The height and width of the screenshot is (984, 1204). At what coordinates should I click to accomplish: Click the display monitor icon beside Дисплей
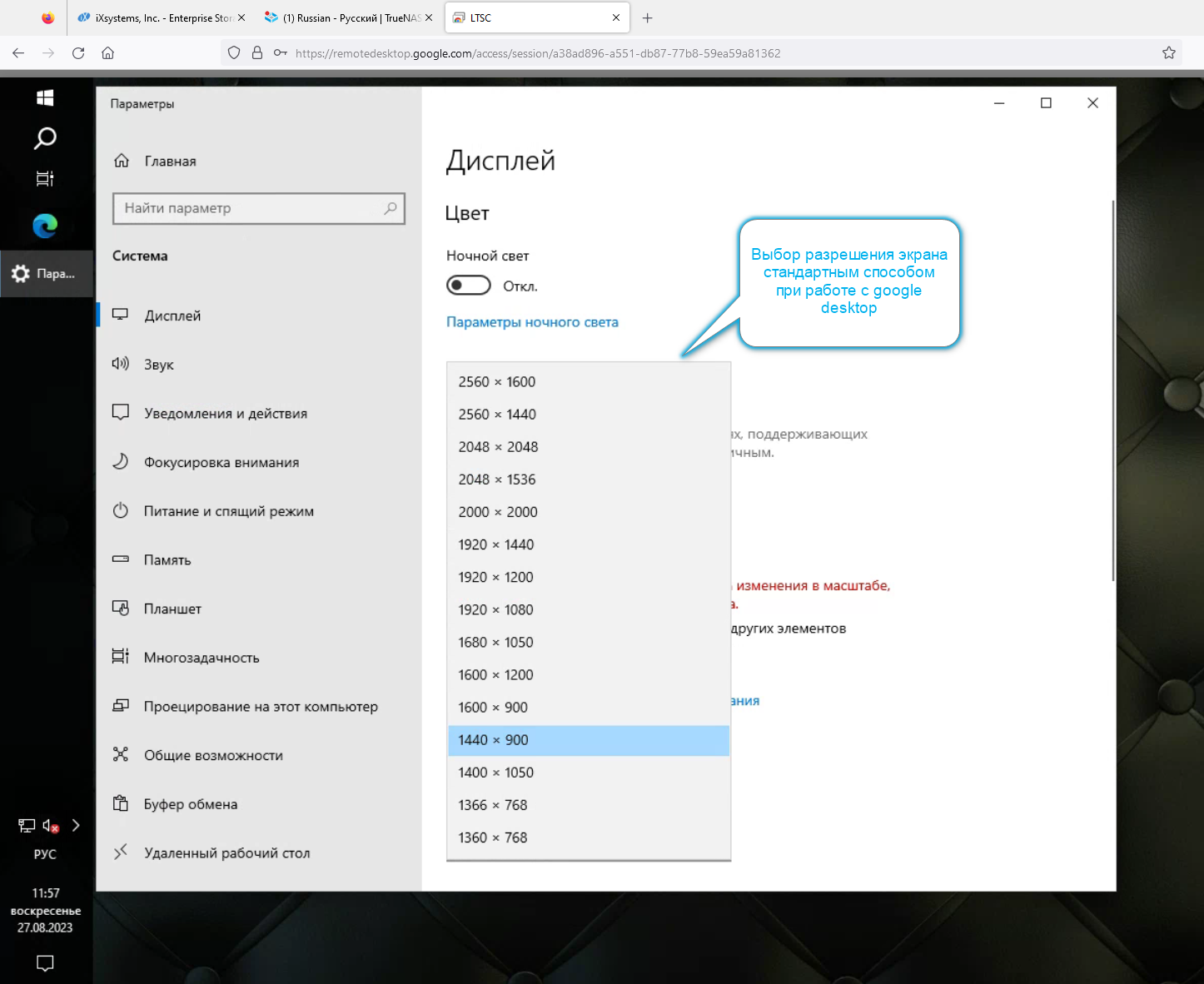coord(121,315)
